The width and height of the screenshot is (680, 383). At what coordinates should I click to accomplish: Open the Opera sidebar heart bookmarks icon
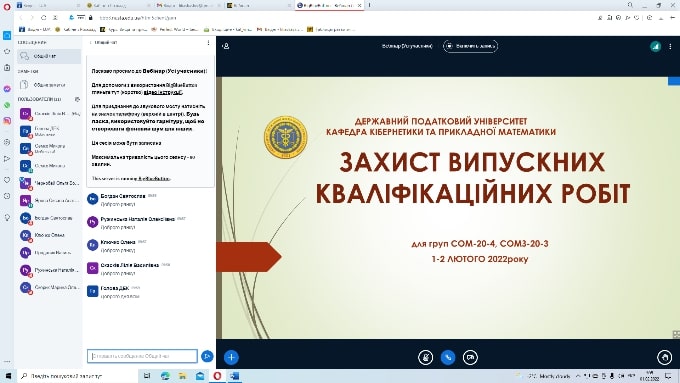point(7,180)
